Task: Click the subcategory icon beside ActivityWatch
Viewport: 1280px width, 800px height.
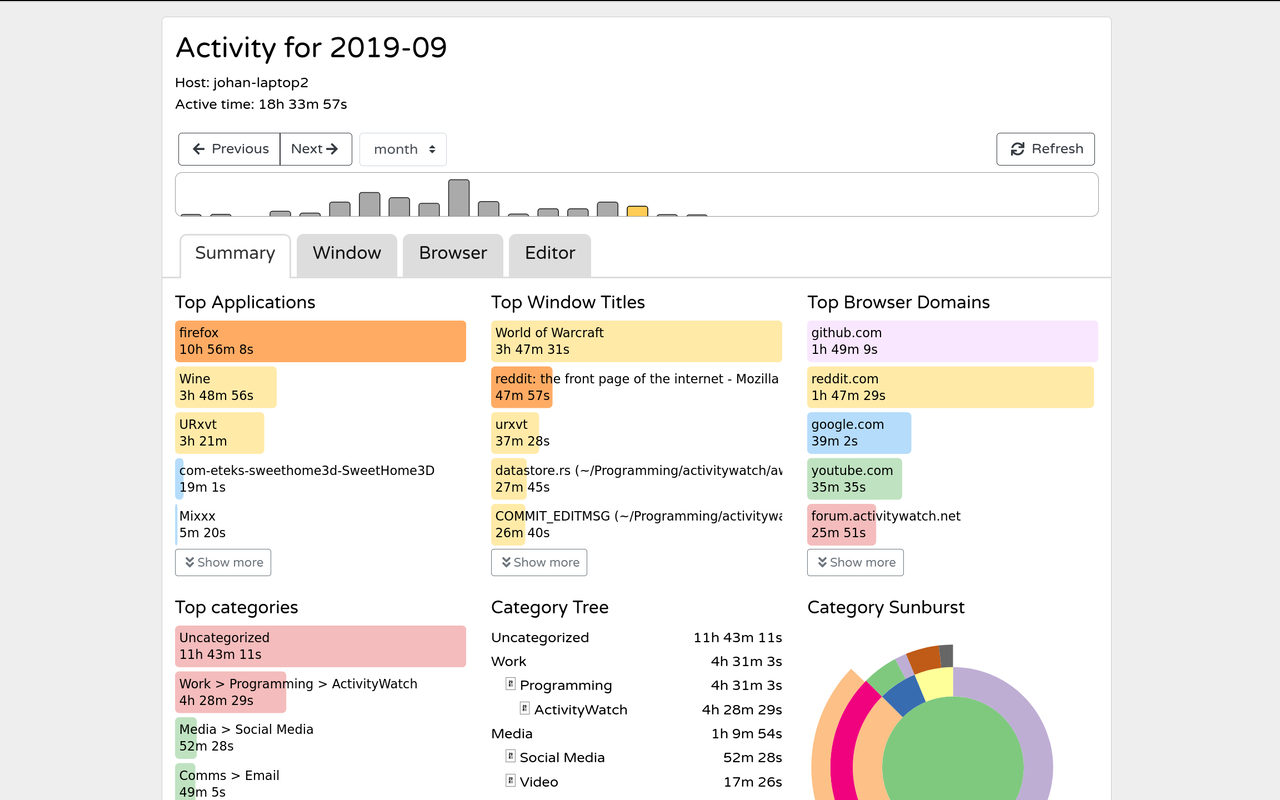Action: 523,709
